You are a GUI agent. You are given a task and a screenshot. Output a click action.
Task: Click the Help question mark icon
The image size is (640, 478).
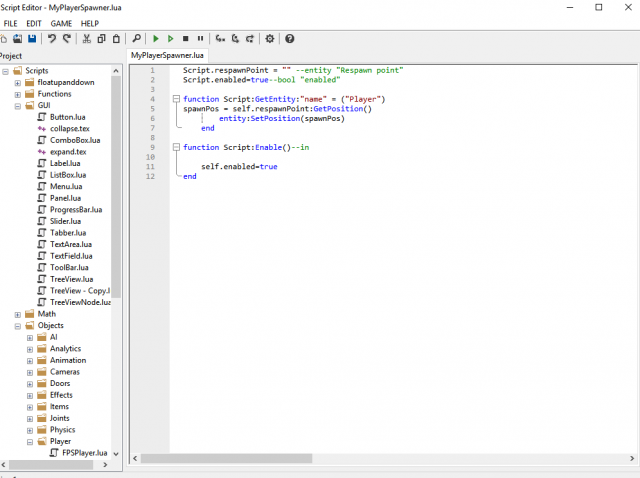pyautogui.click(x=290, y=38)
